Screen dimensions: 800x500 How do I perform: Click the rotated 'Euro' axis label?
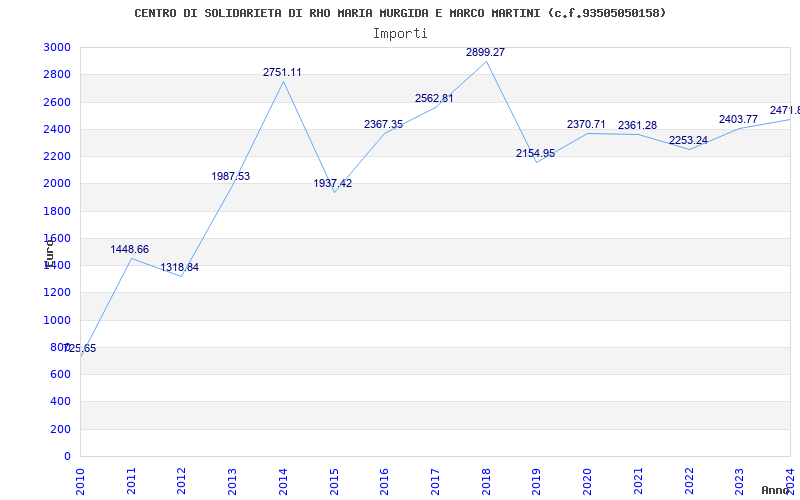(x=49, y=253)
